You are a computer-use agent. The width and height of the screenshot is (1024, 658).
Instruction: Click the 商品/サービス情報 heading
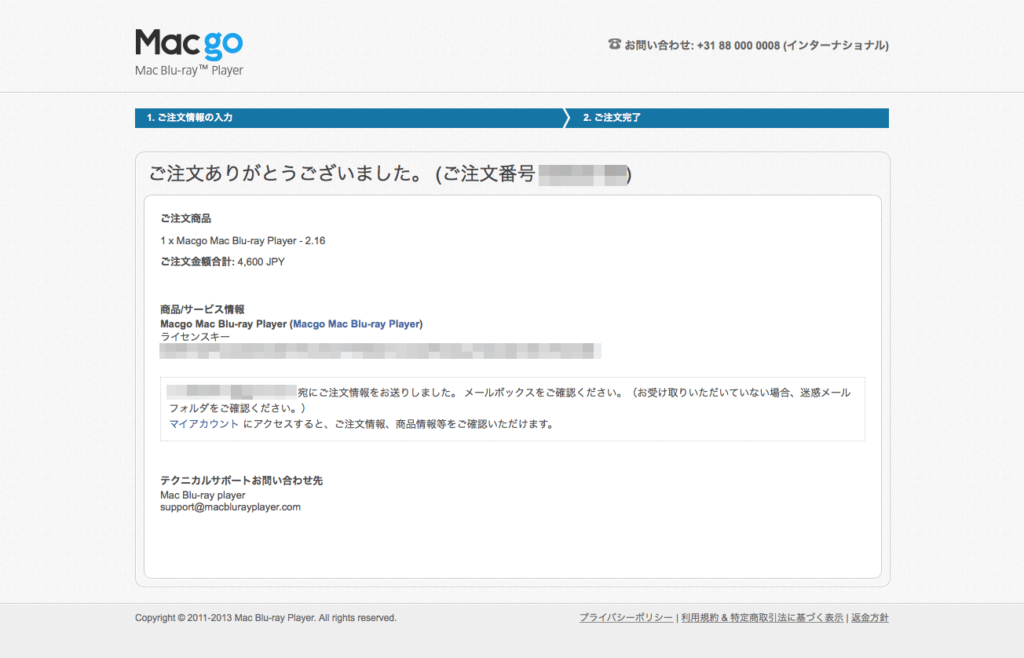click(202, 309)
